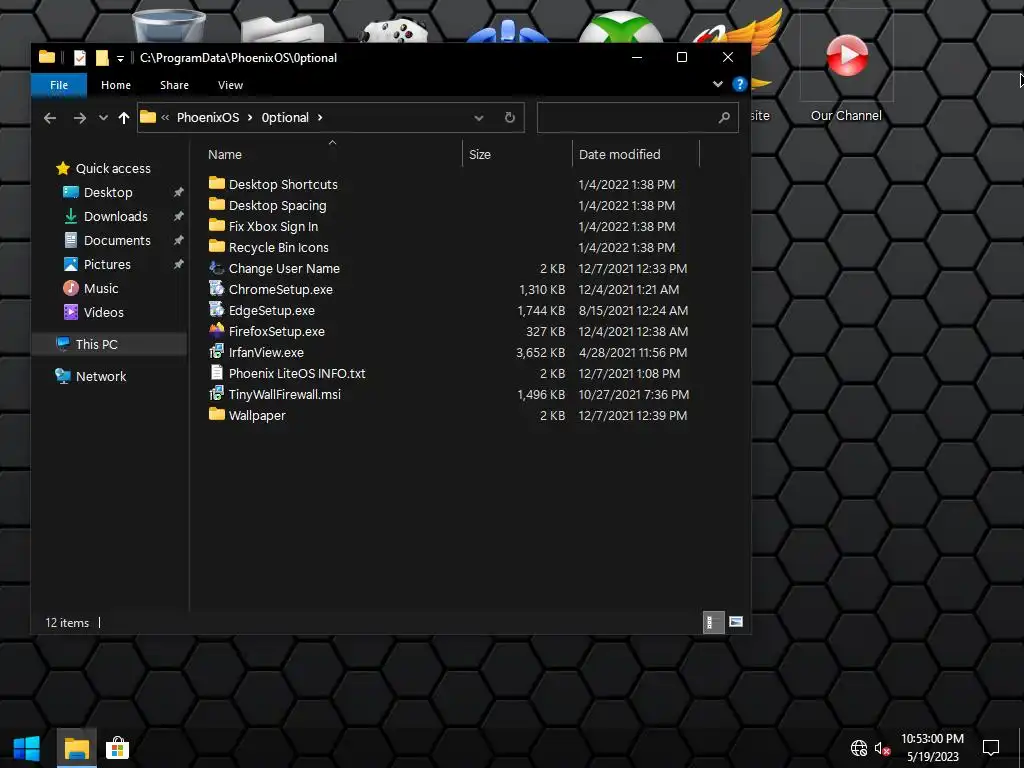Click PhoenixOS in the address breadcrumb
Viewport: 1024px width, 768px height.
tap(208, 118)
